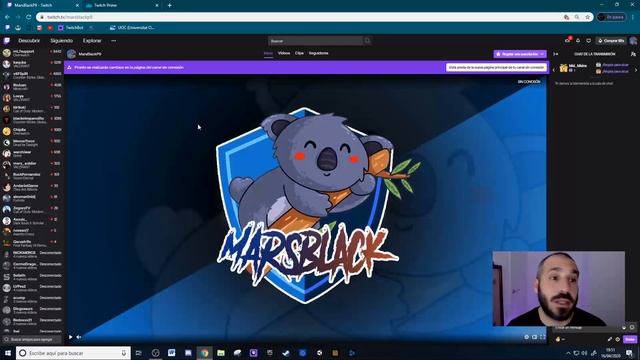Click the lower Regala para estar link
The width and height of the screenshot is (640, 360).
[616, 71]
